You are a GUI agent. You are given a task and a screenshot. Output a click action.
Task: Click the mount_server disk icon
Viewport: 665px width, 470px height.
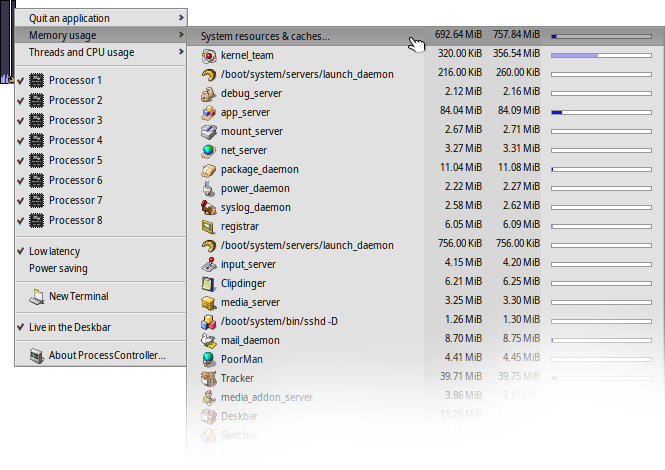[x=208, y=131]
